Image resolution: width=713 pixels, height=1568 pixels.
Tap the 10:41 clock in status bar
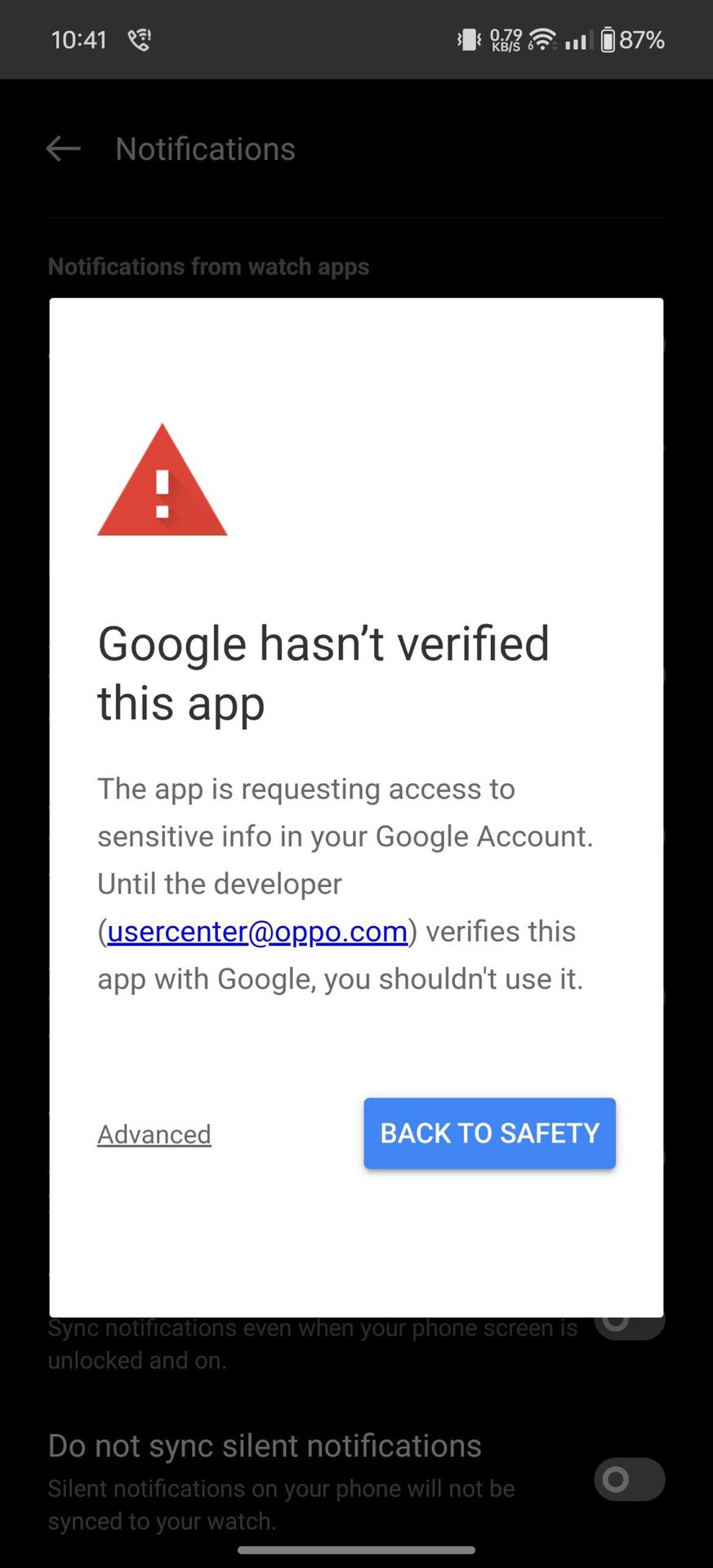[79, 39]
